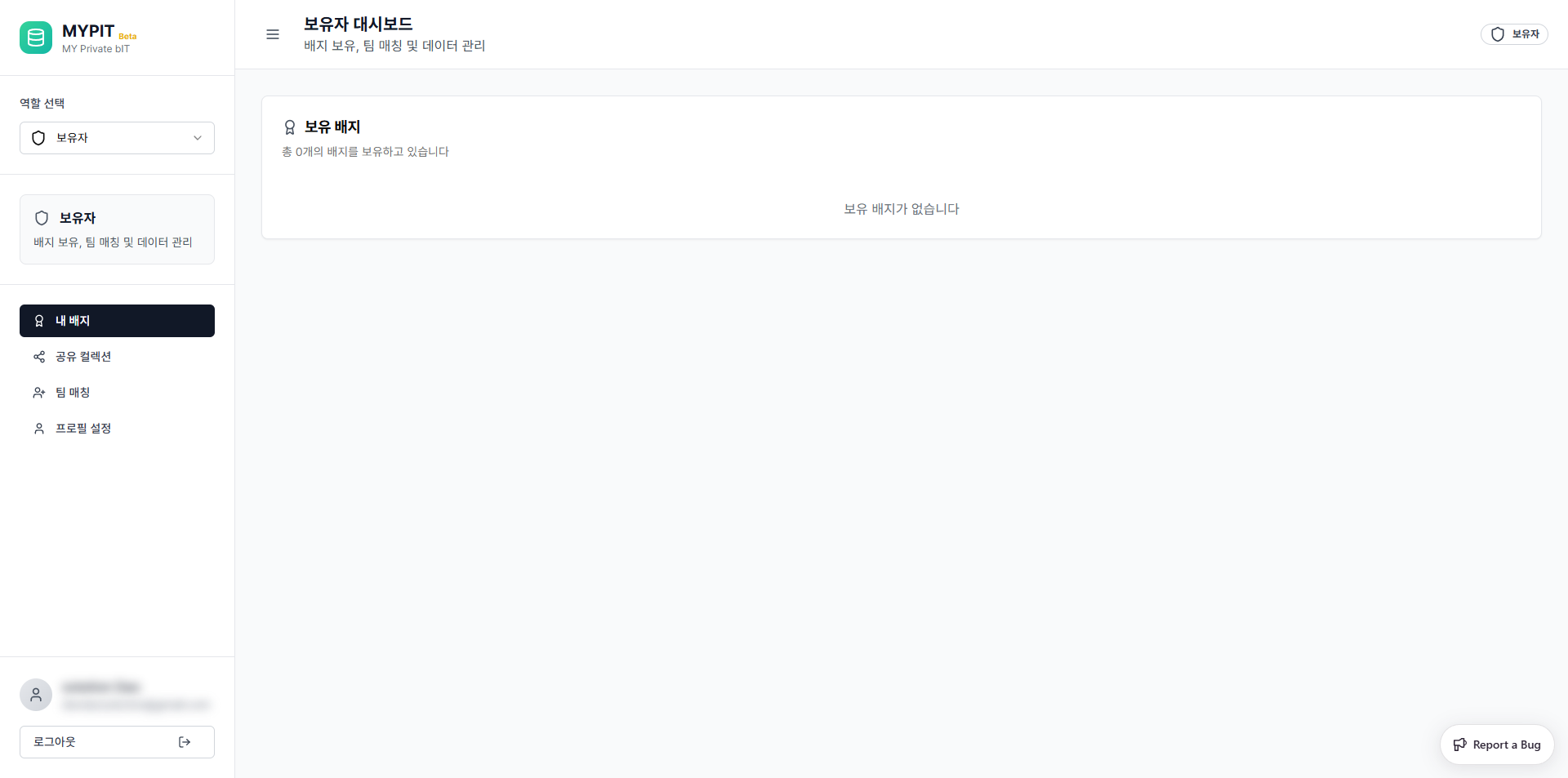
Task: Open the 공유 컬렉션 menu item
Action: (x=83, y=357)
